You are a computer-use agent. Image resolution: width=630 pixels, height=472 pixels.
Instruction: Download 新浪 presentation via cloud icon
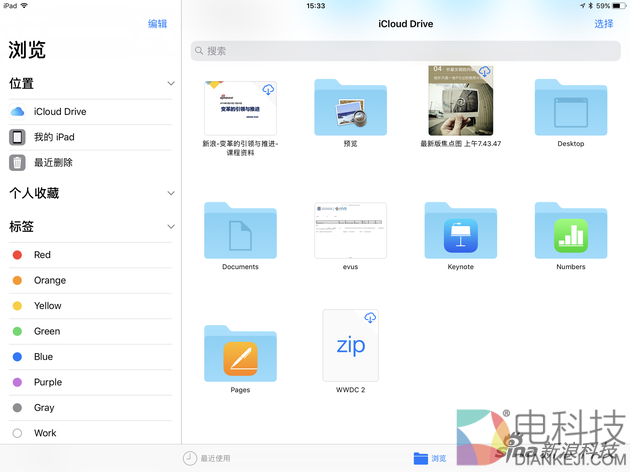pos(268,89)
